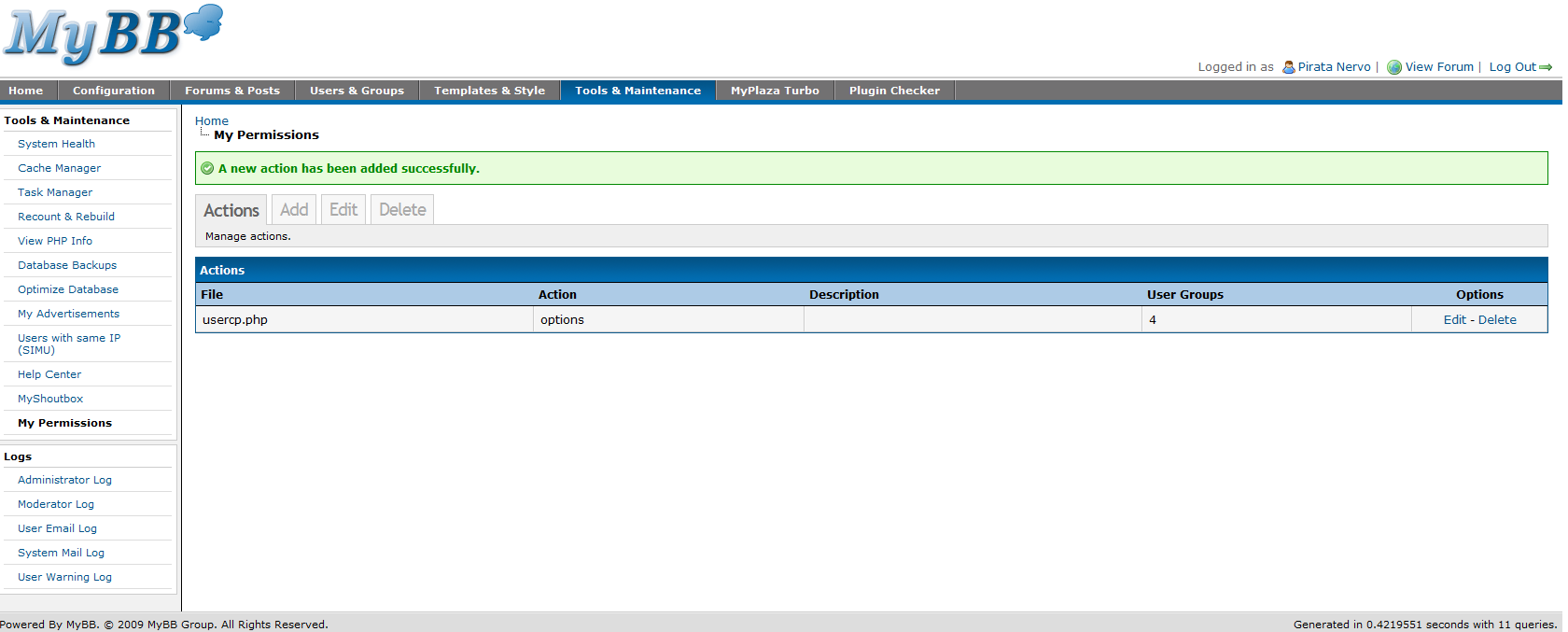Click the Log Out link

click(x=1512, y=67)
